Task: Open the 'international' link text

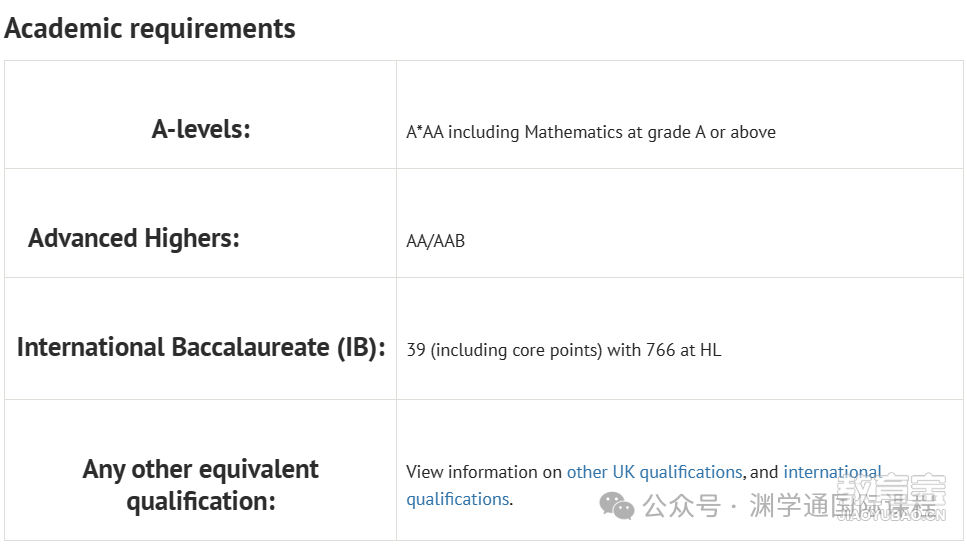Action: click(x=833, y=472)
